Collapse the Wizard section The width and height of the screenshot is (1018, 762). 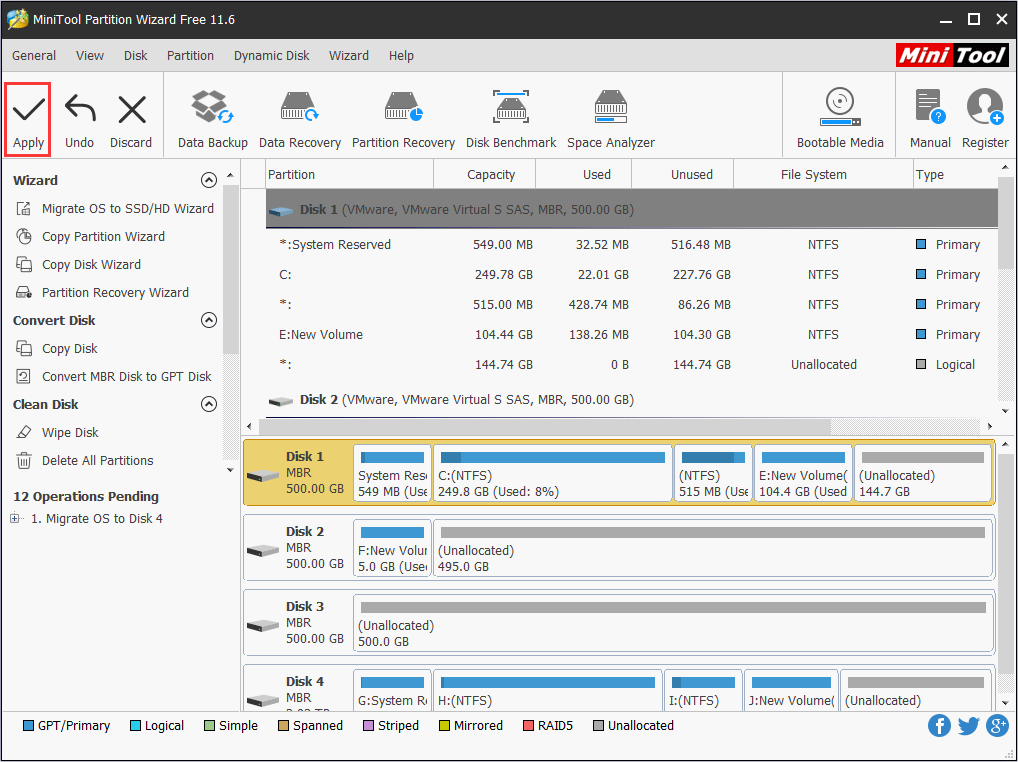tap(208, 180)
